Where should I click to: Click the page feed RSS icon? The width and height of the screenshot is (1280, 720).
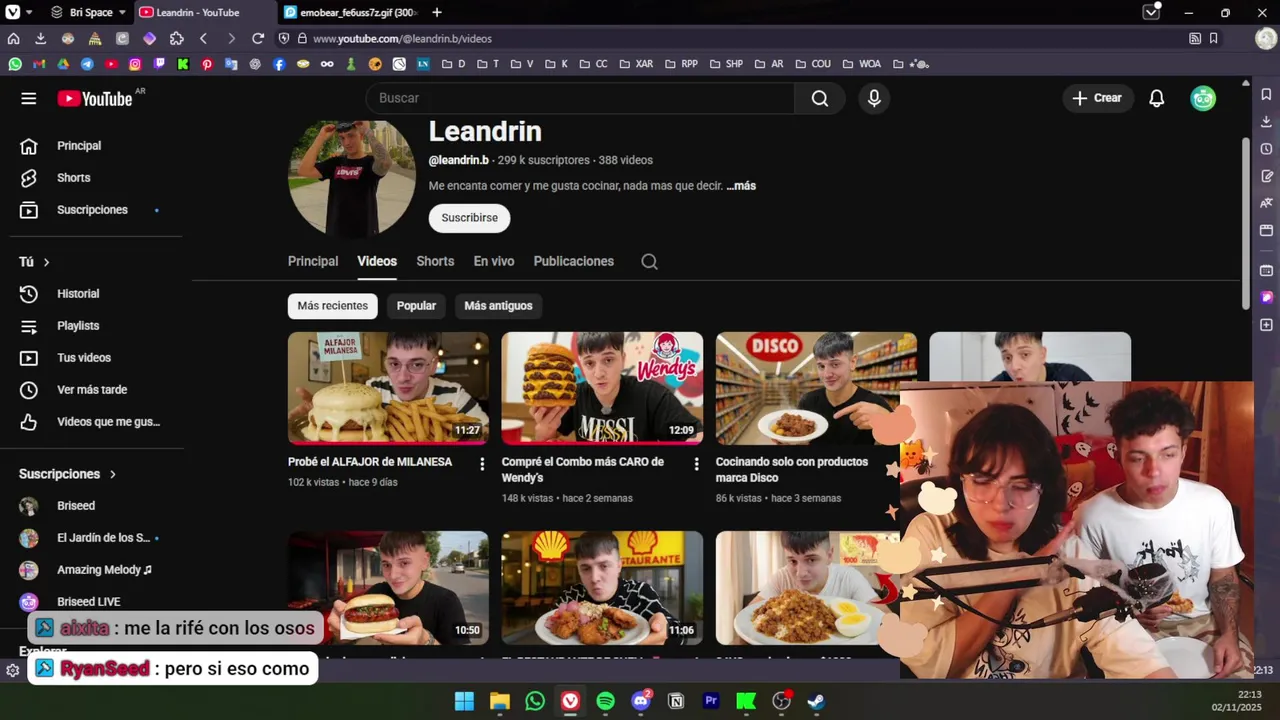point(1195,38)
